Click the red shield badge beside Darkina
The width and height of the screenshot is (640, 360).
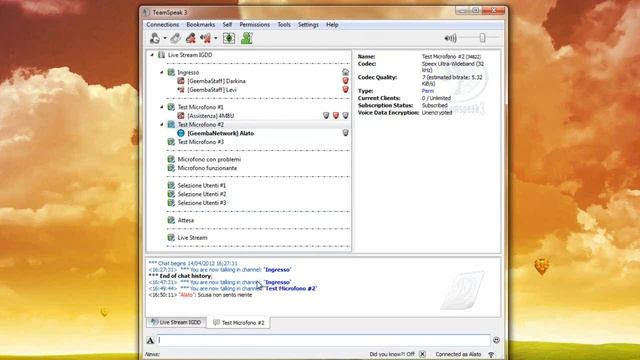point(345,80)
